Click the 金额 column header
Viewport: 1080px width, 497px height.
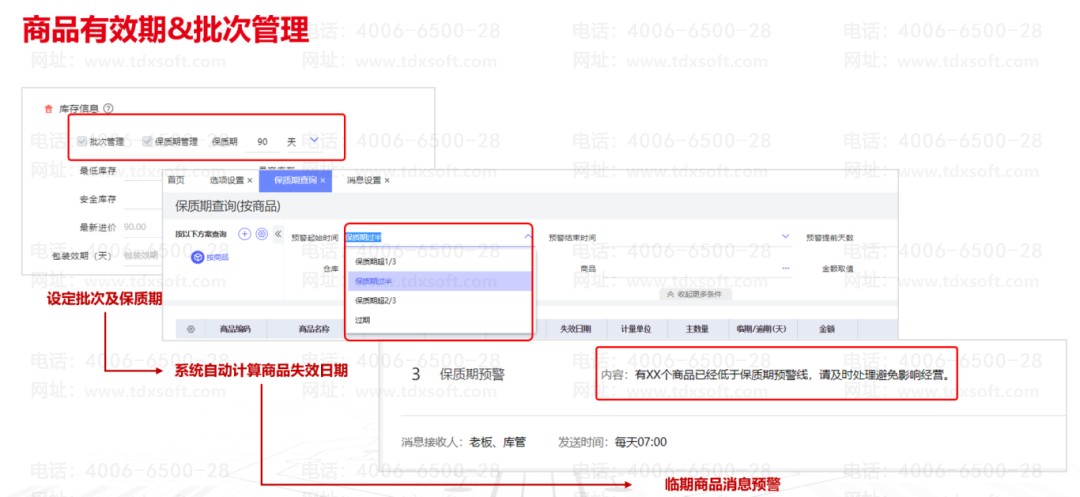pyautogui.click(x=827, y=329)
